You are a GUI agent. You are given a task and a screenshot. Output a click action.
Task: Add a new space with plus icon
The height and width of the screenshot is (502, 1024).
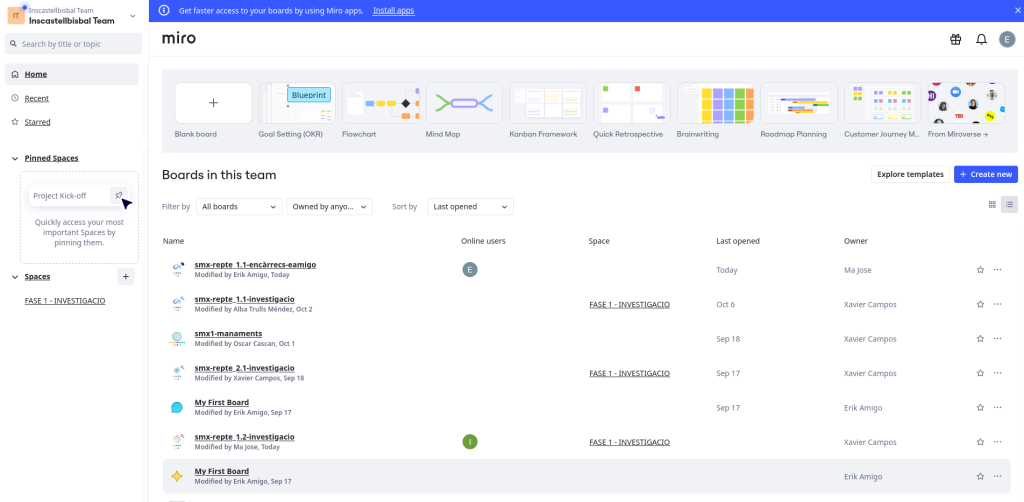pos(126,277)
